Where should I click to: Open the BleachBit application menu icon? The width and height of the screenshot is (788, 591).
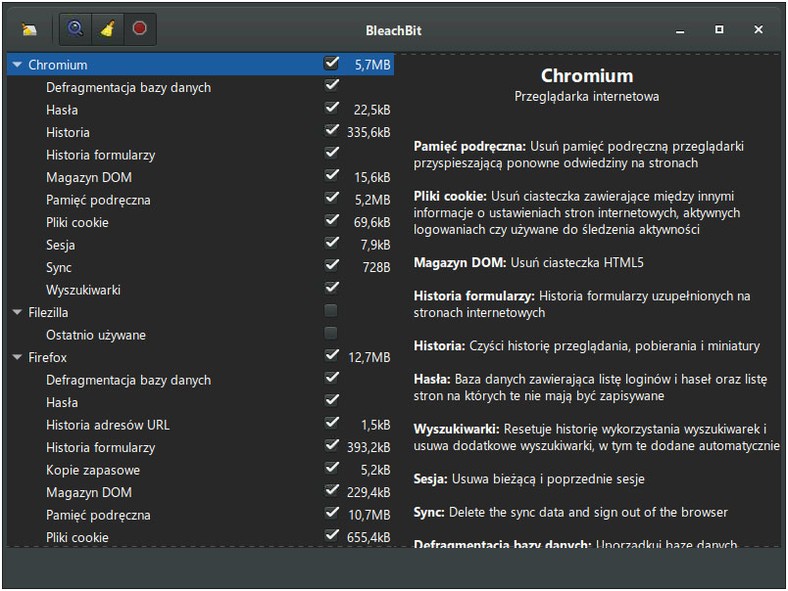pos(30,29)
